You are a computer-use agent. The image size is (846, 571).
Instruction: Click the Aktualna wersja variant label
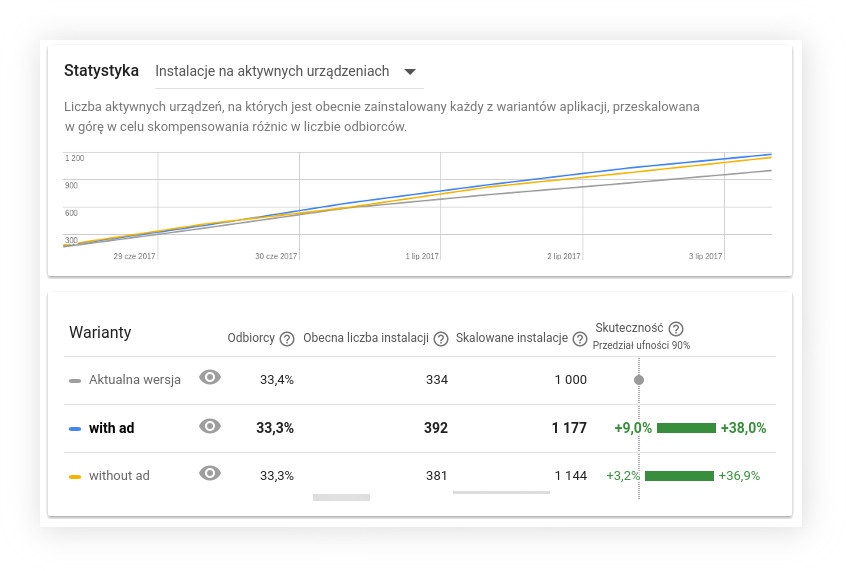point(135,380)
